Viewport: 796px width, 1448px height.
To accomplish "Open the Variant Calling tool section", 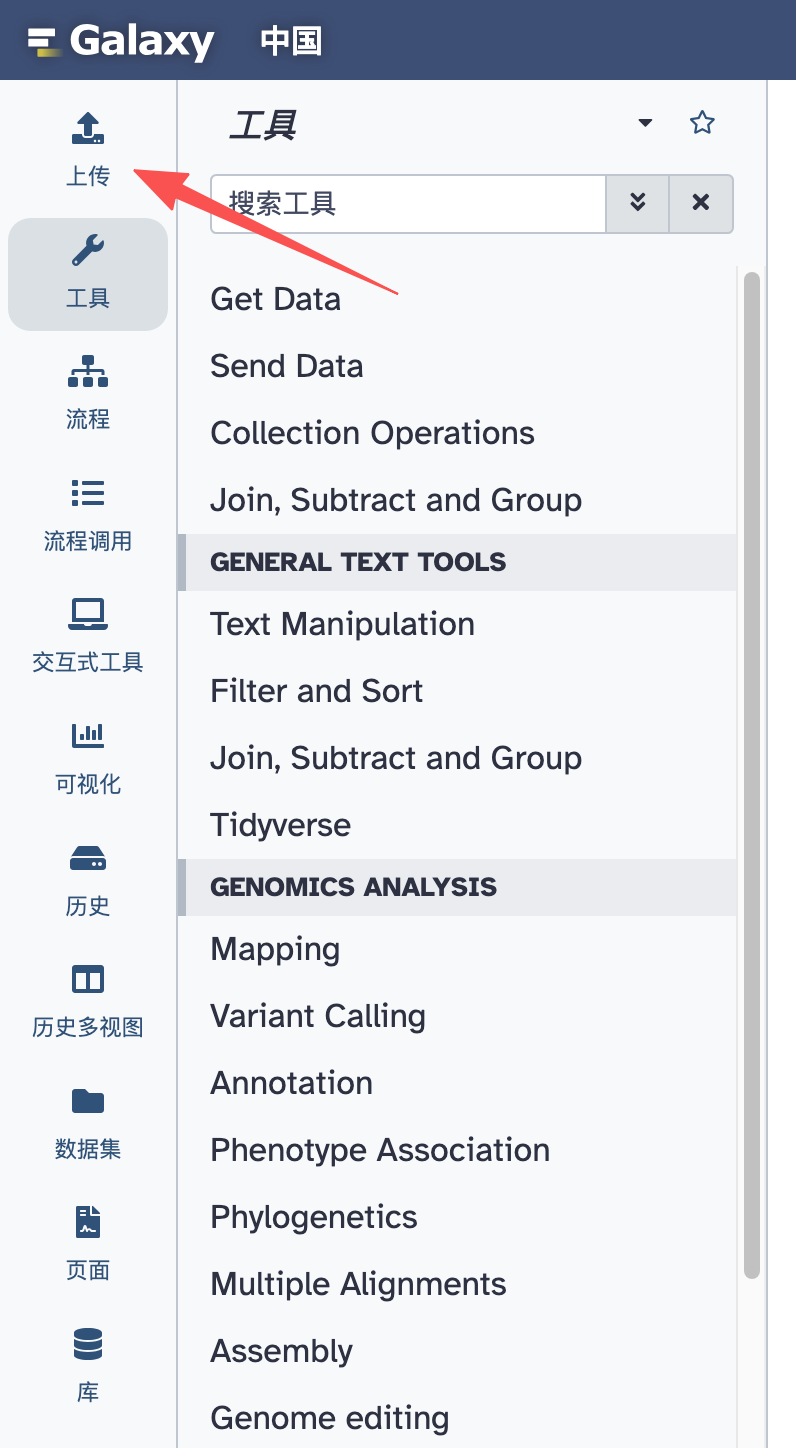I will pos(318,1016).
